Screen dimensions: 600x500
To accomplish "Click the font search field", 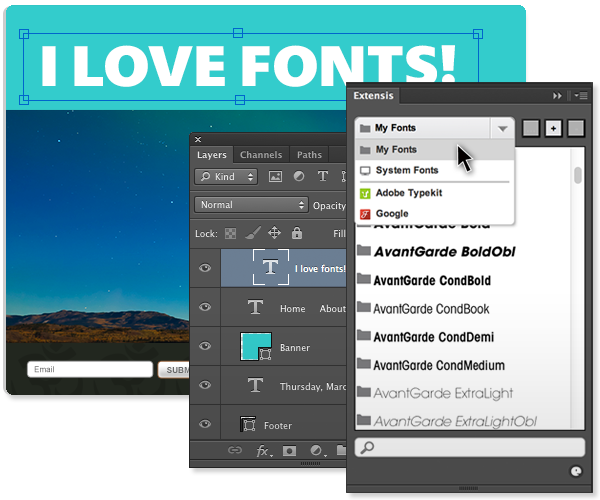I will 470,447.
